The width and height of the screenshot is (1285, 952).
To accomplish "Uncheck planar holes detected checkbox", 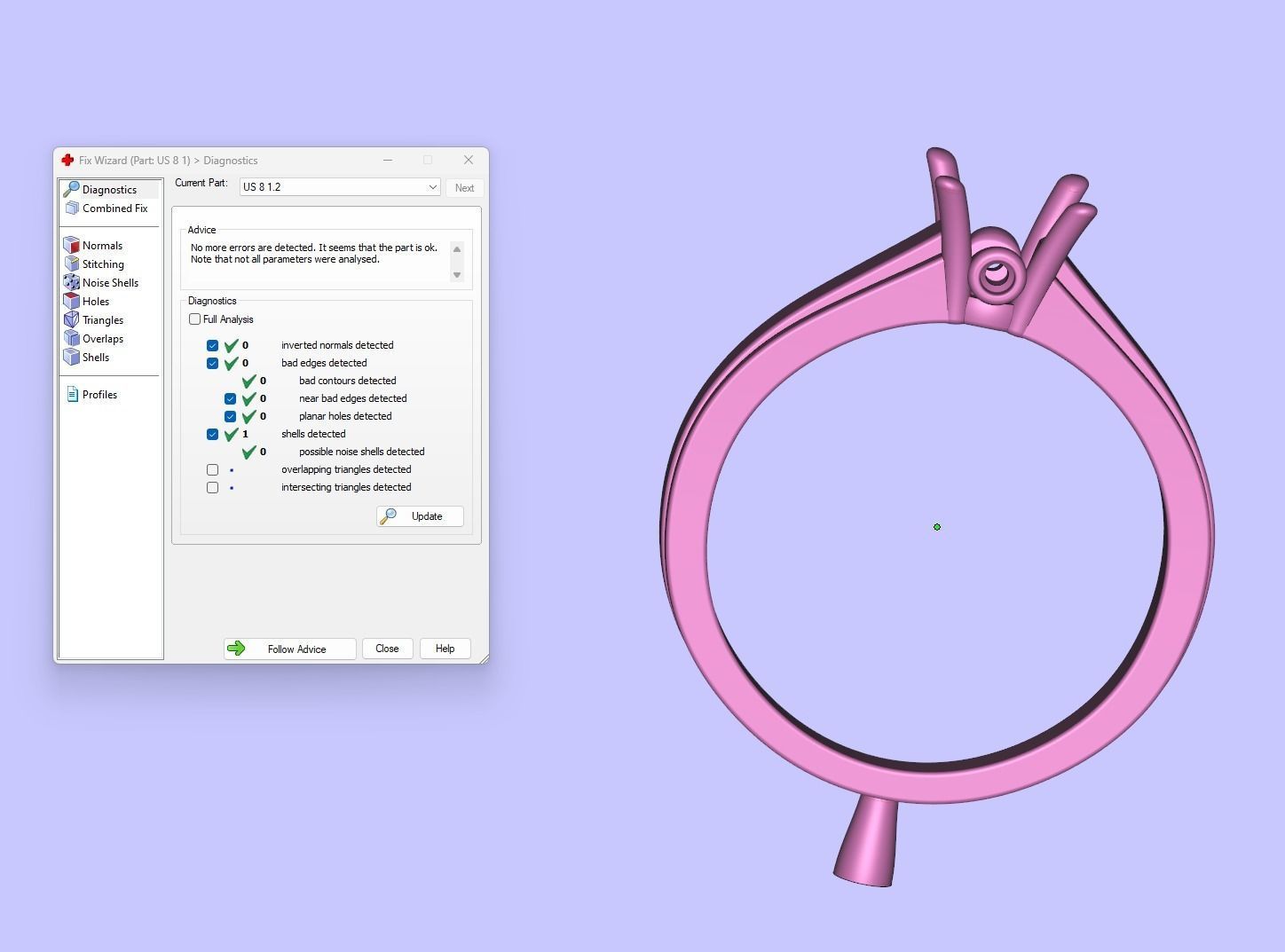I will 230,416.
